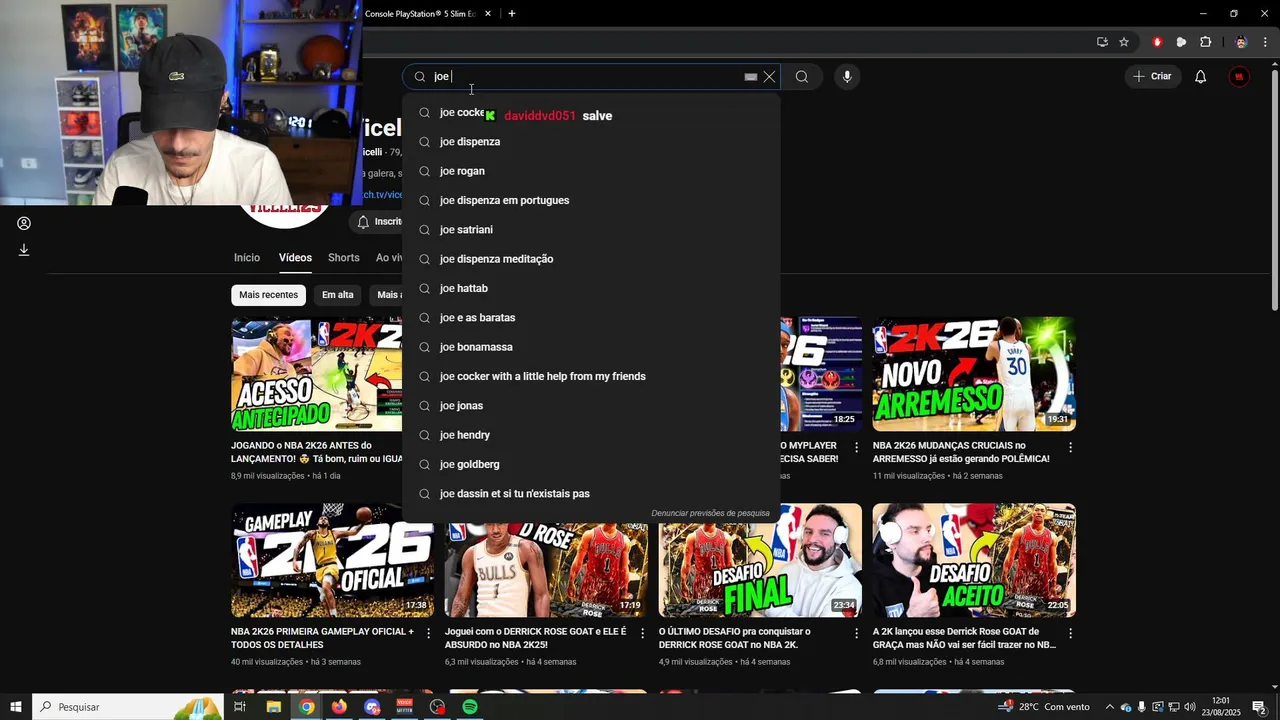Select suggestion 'joe dispenza'
1280x720 pixels.
click(x=591, y=142)
